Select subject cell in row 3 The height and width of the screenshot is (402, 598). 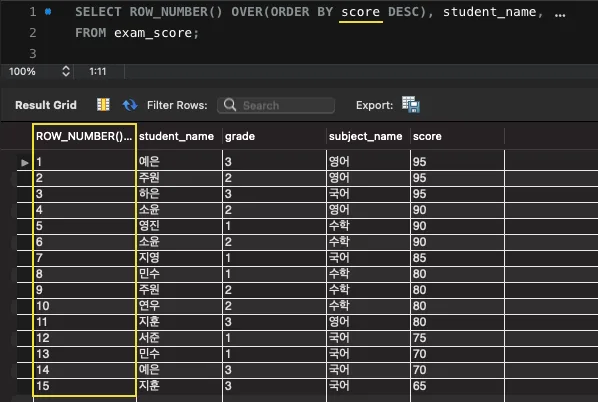coord(368,194)
